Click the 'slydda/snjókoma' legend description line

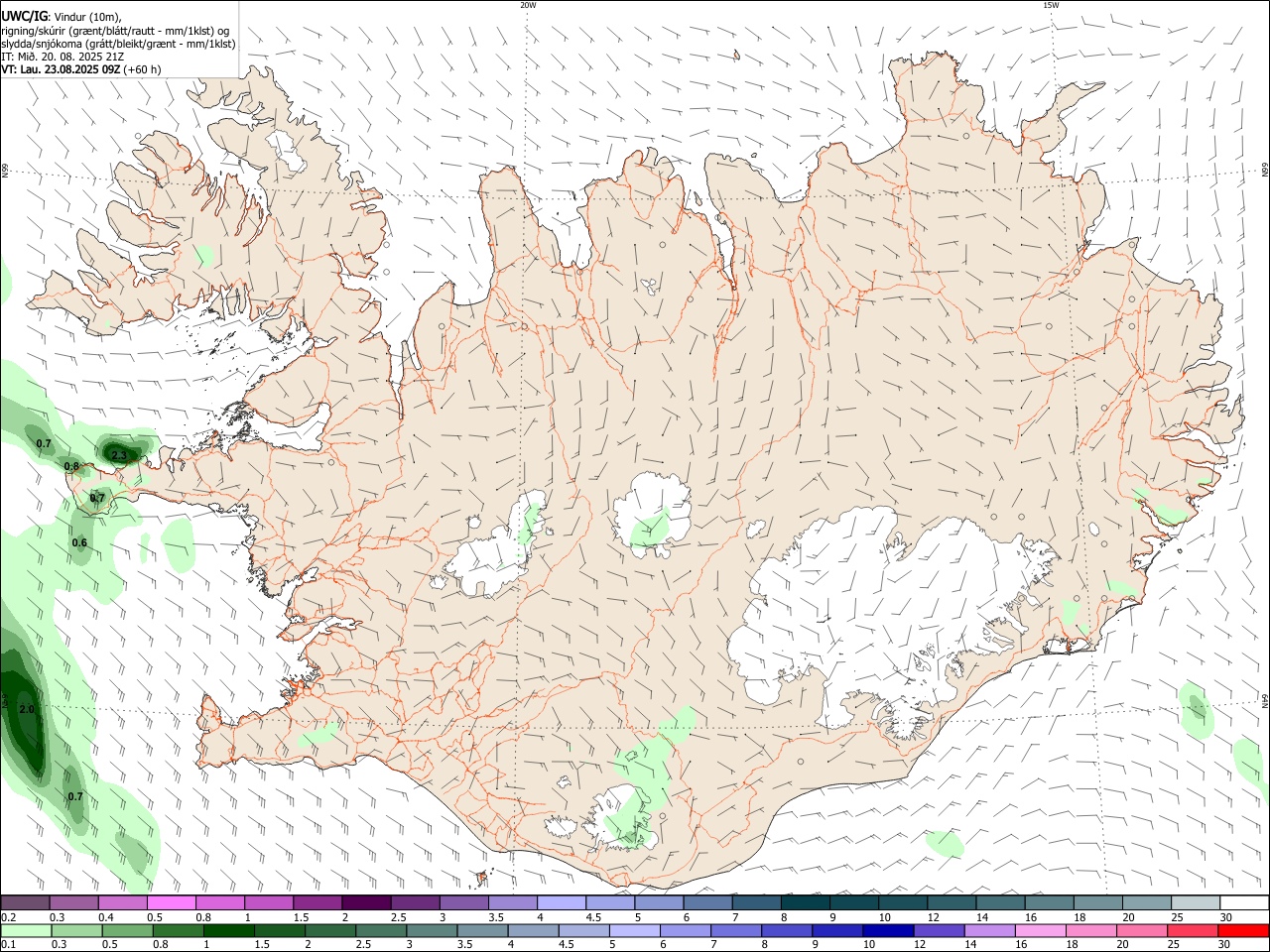click(118, 44)
